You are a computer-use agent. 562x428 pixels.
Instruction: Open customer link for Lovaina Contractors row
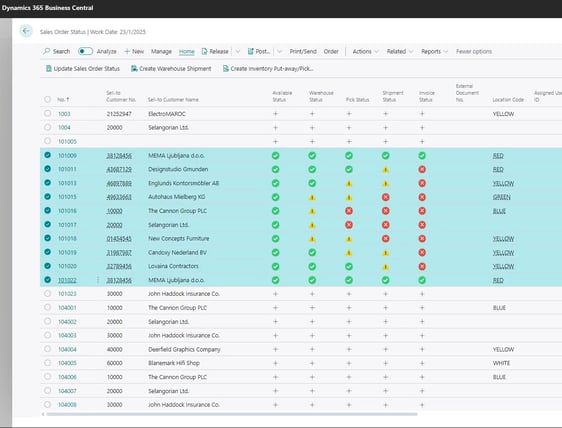(x=119, y=266)
